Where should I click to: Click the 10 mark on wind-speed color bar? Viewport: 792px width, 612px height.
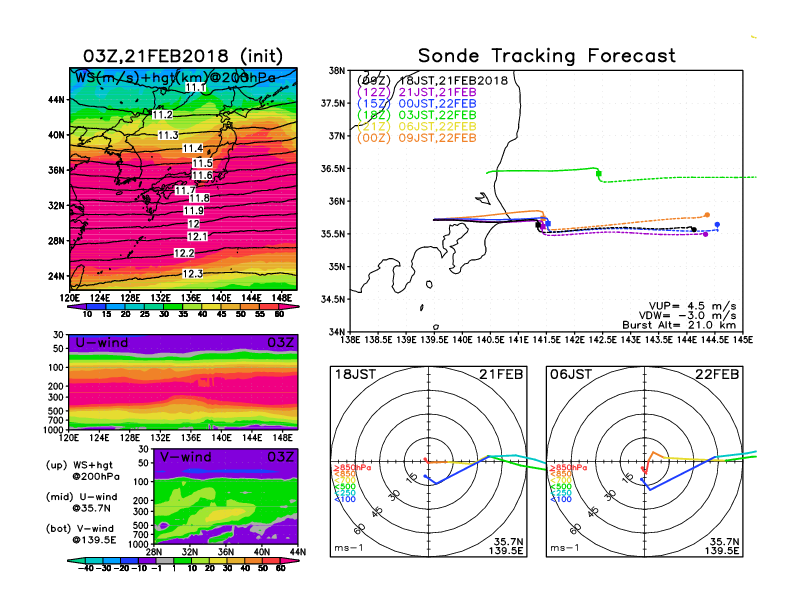pos(87,314)
